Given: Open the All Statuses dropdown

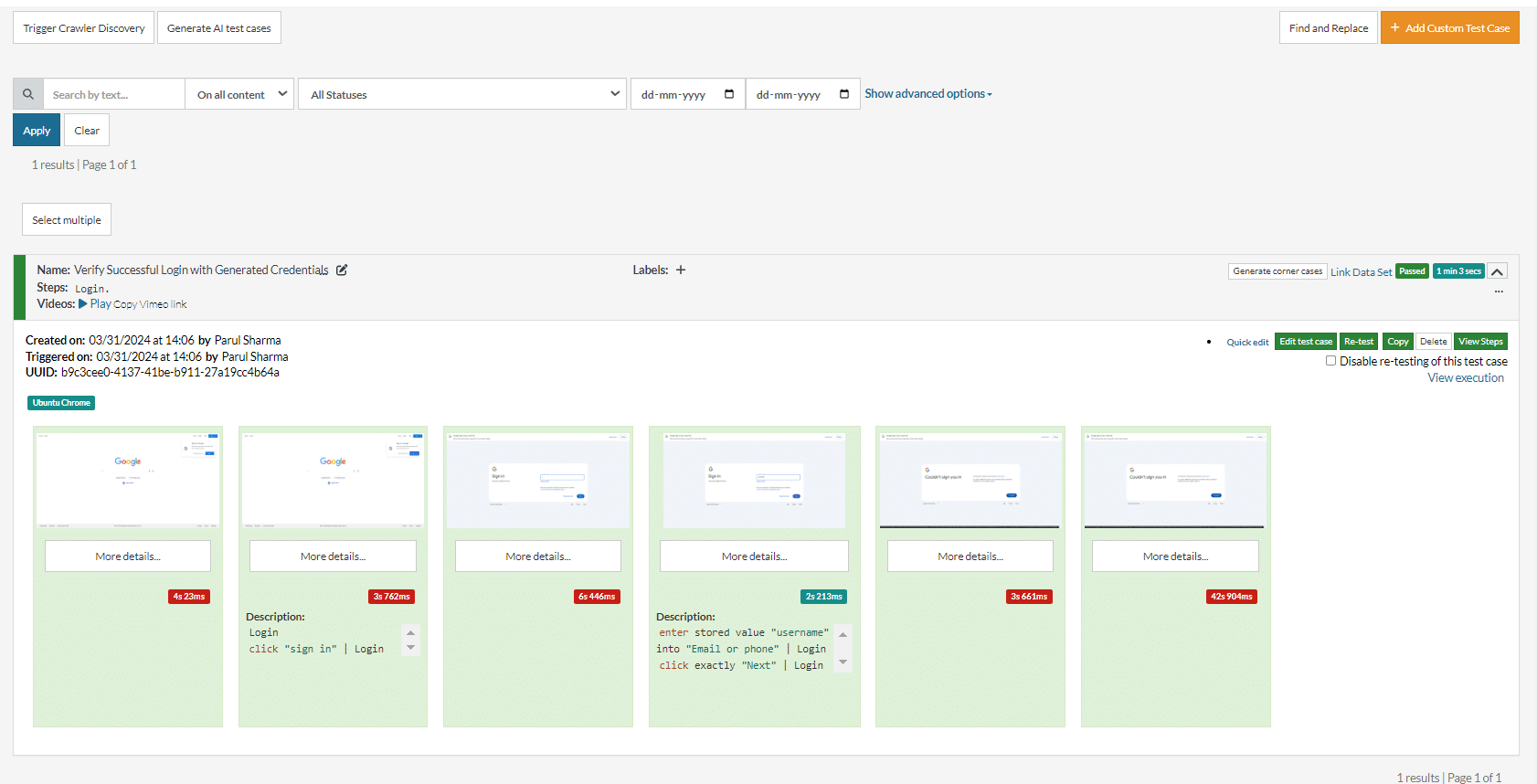Looking at the screenshot, I should (462, 94).
